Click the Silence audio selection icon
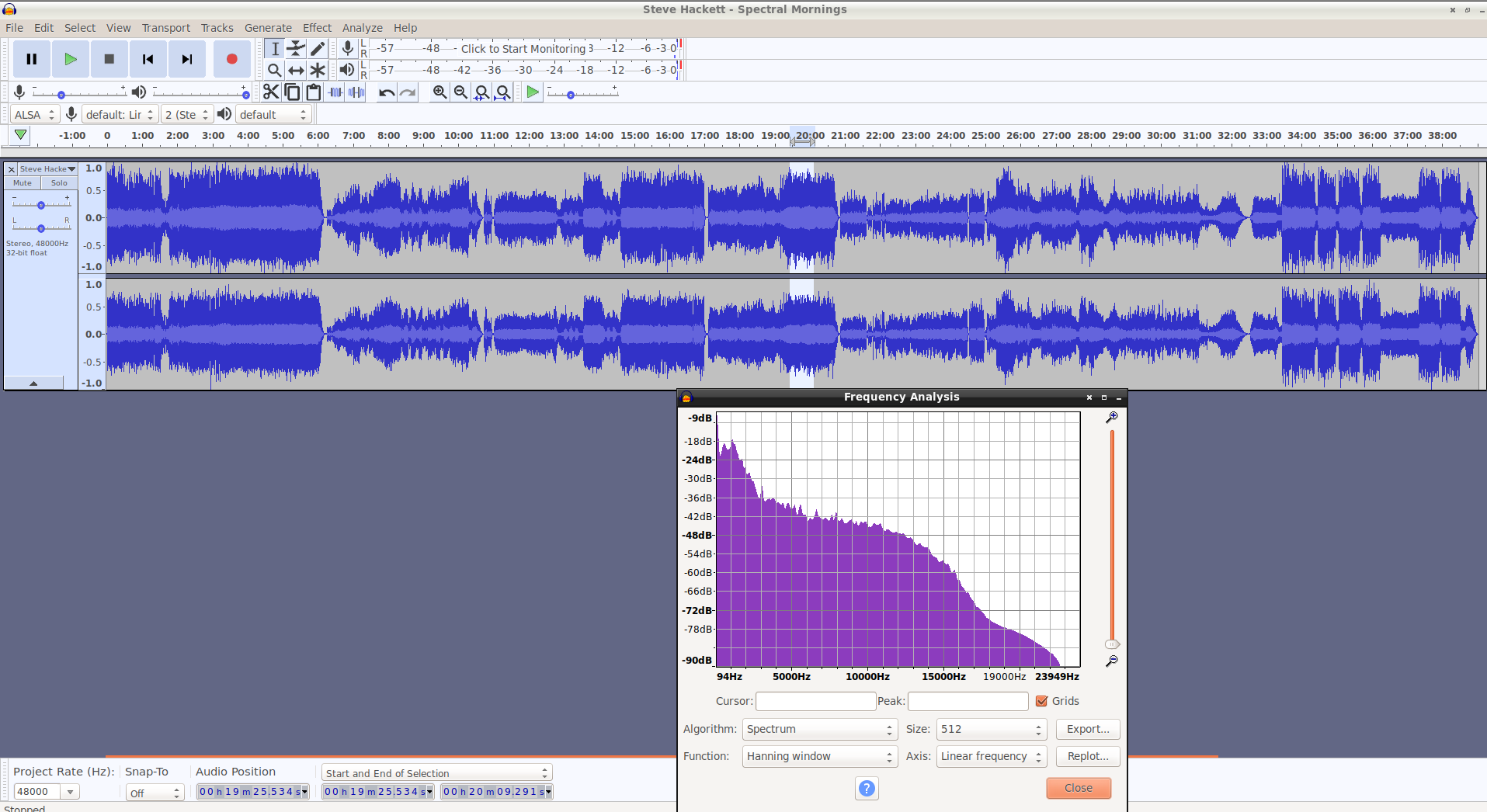Viewport: 1487px width, 812px height. click(x=356, y=92)
